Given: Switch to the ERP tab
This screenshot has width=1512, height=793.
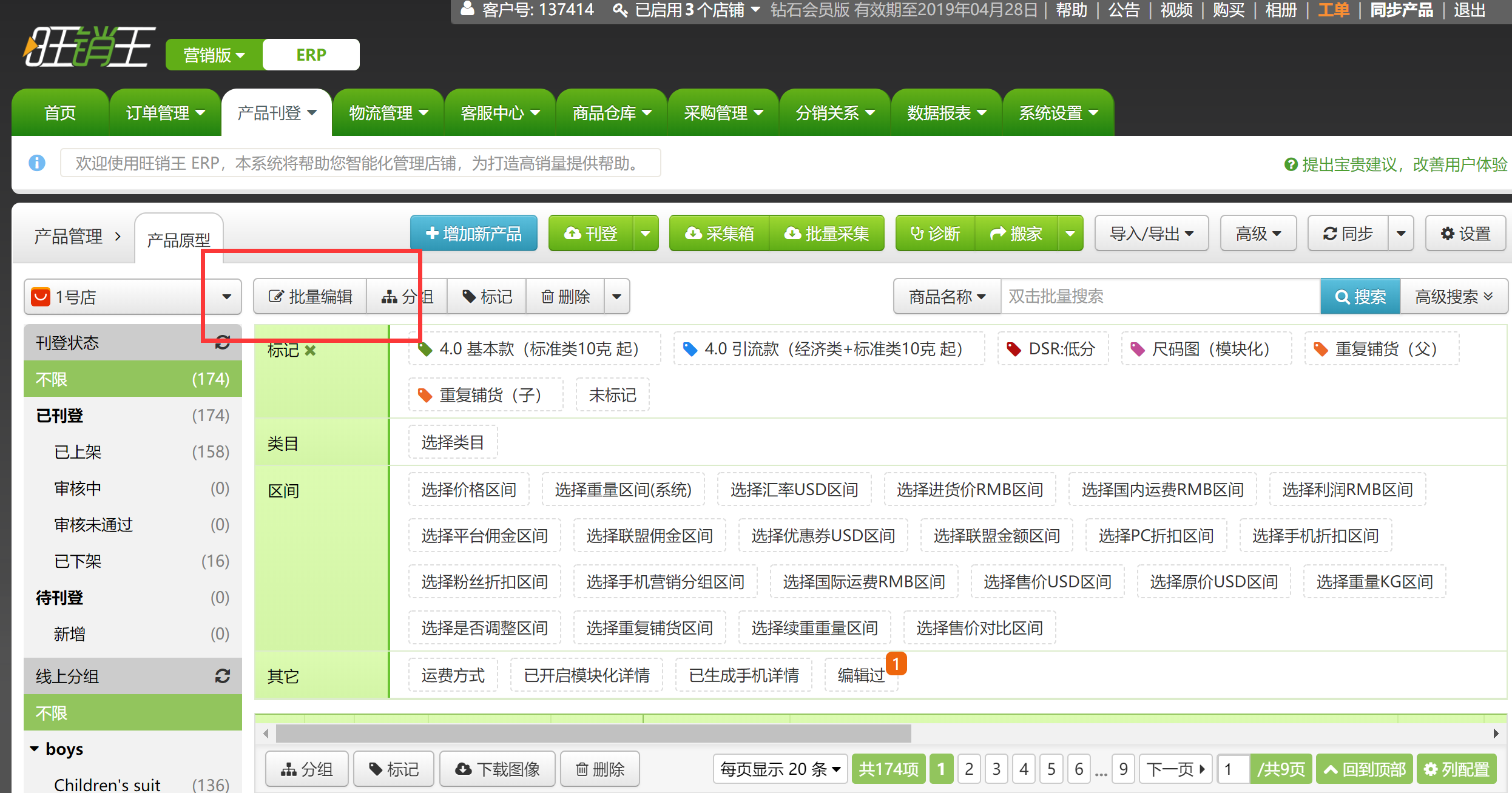Looking at the screenshot, I should [311, 55].
